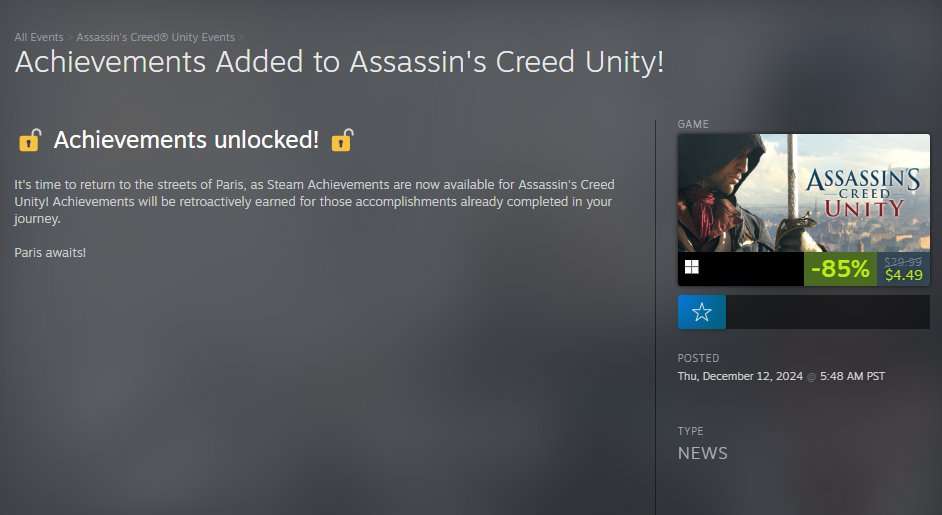Click the left unlocked padlock emoji
Image resolution: width=942 pixels, height=515 pixels.
pos(29,140)
